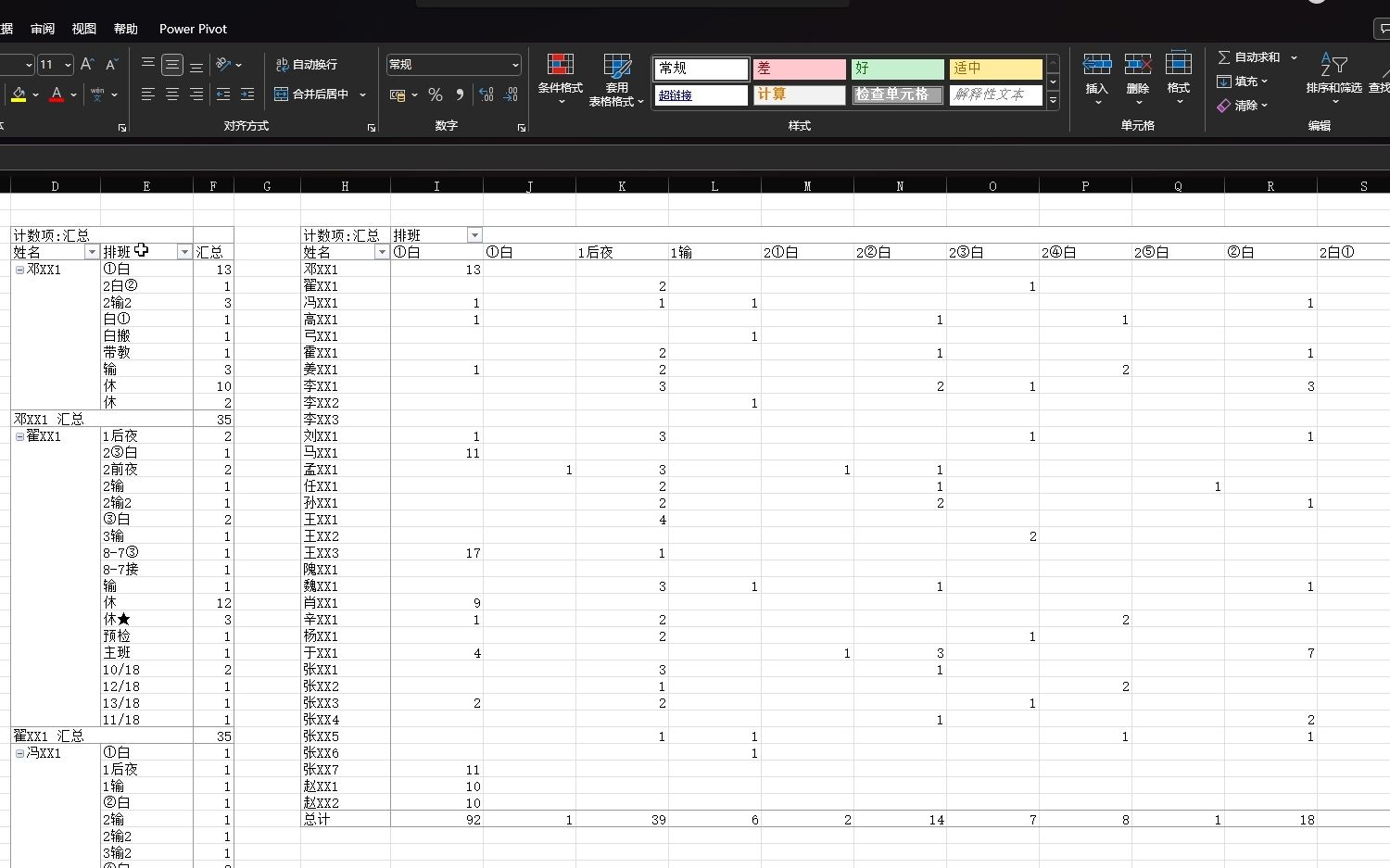Apply the 检查单元格 cell style

[897, 94]
